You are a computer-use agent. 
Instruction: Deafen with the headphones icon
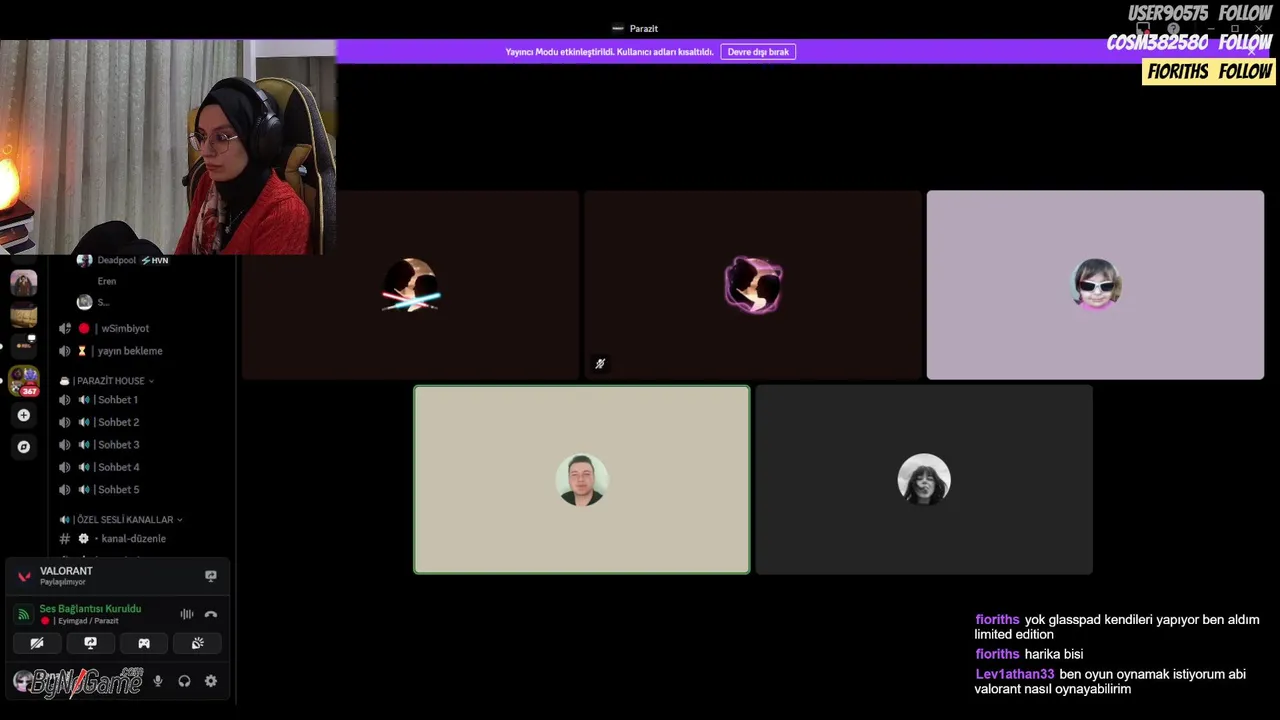[184, 681]
